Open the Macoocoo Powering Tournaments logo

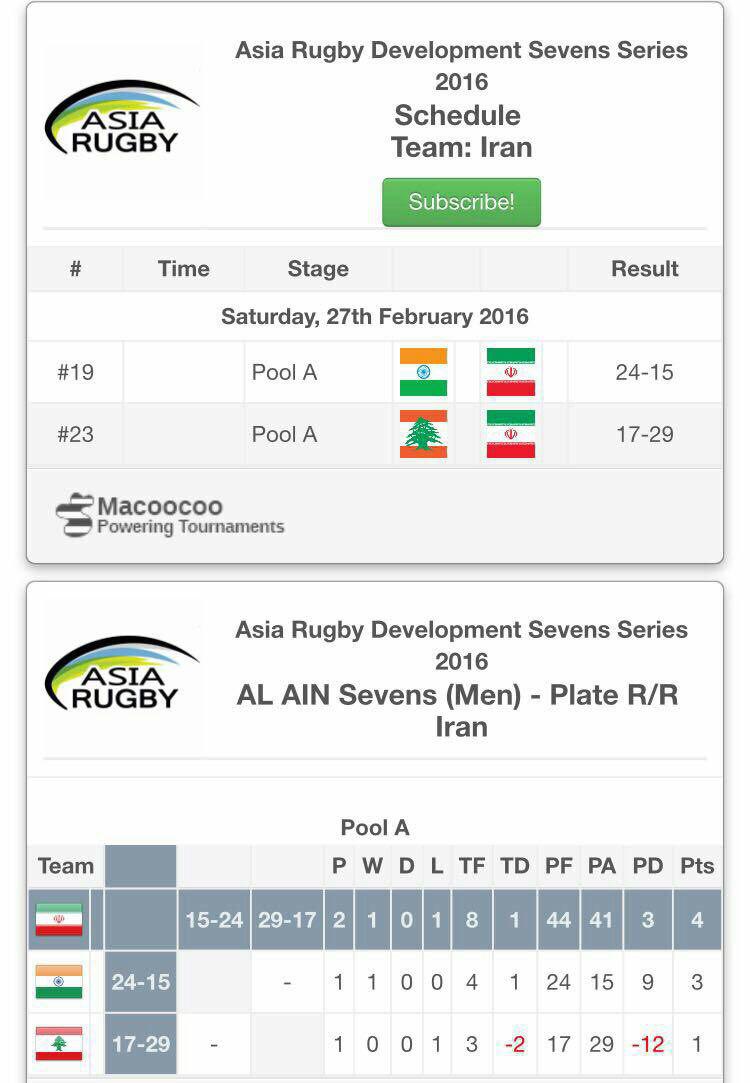click(170, 515)
